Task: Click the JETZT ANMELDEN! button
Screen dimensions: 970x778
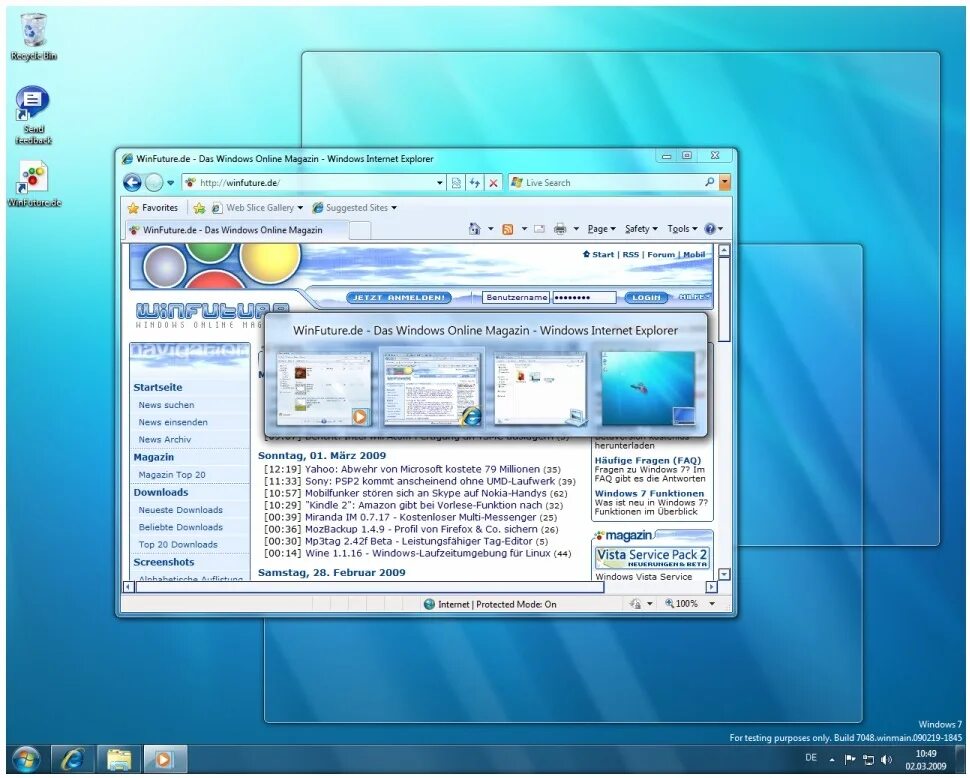Action: (x=399, y=297)
